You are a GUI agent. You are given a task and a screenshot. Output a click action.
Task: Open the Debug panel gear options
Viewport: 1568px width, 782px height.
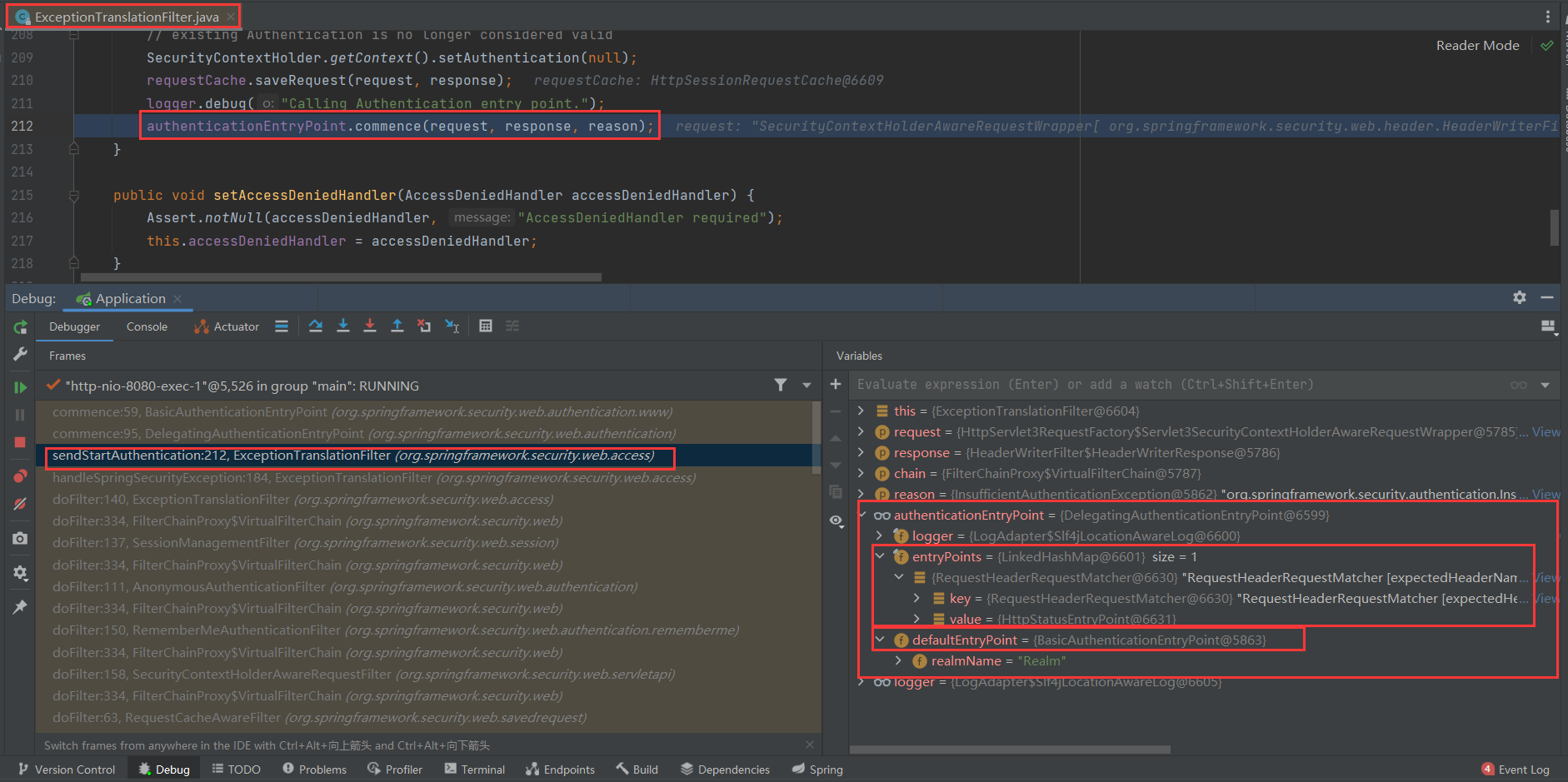click(x=1520, y=297)
